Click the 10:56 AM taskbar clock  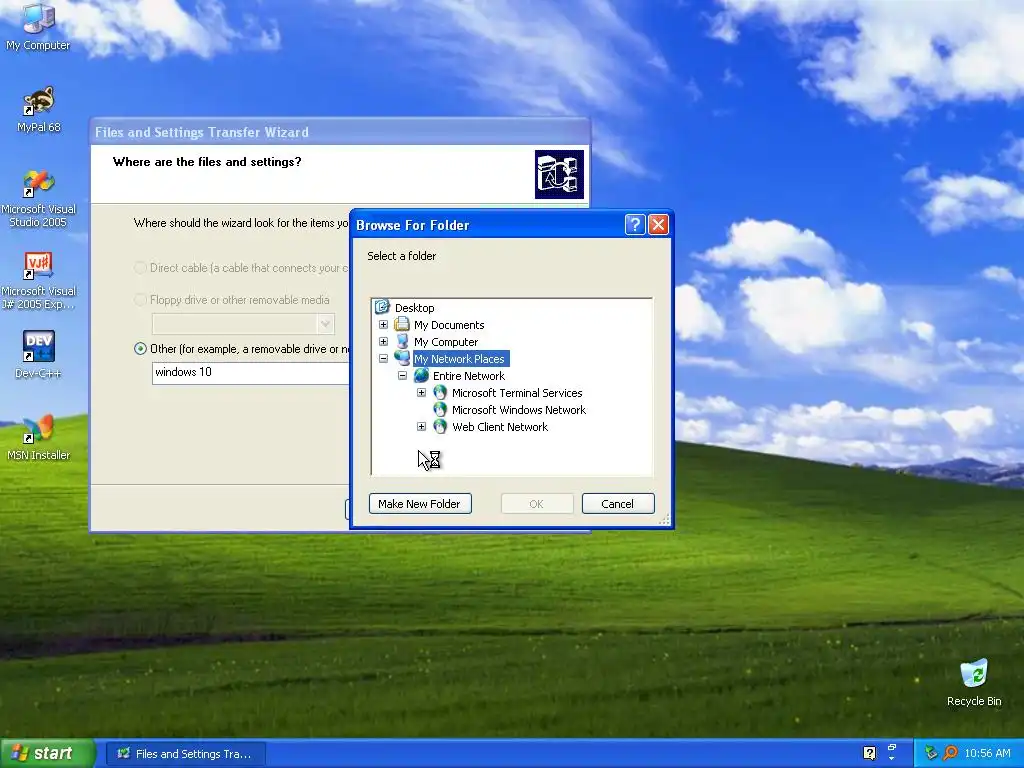(987, 753)
